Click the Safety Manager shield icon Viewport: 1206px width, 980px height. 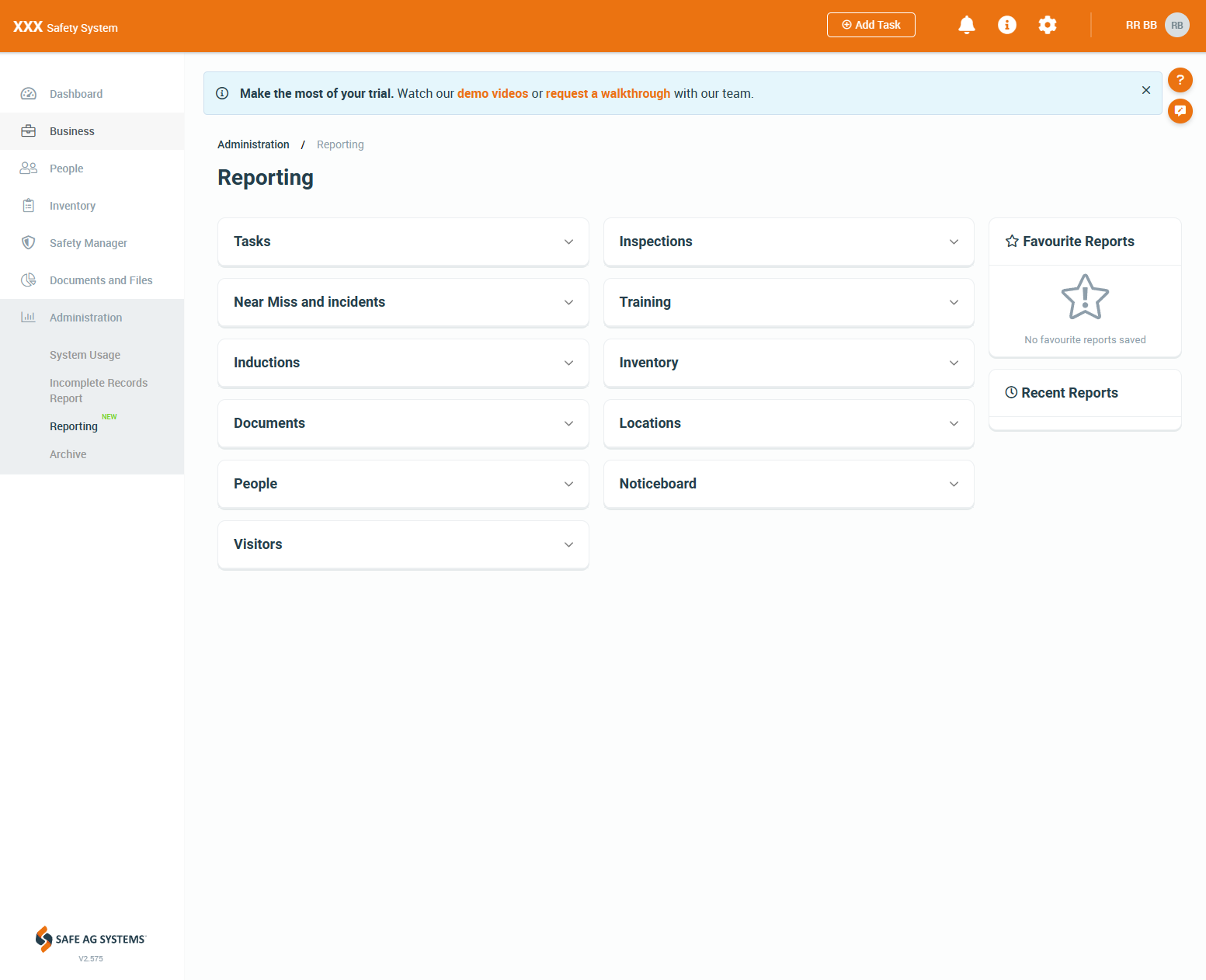[29, 243]
